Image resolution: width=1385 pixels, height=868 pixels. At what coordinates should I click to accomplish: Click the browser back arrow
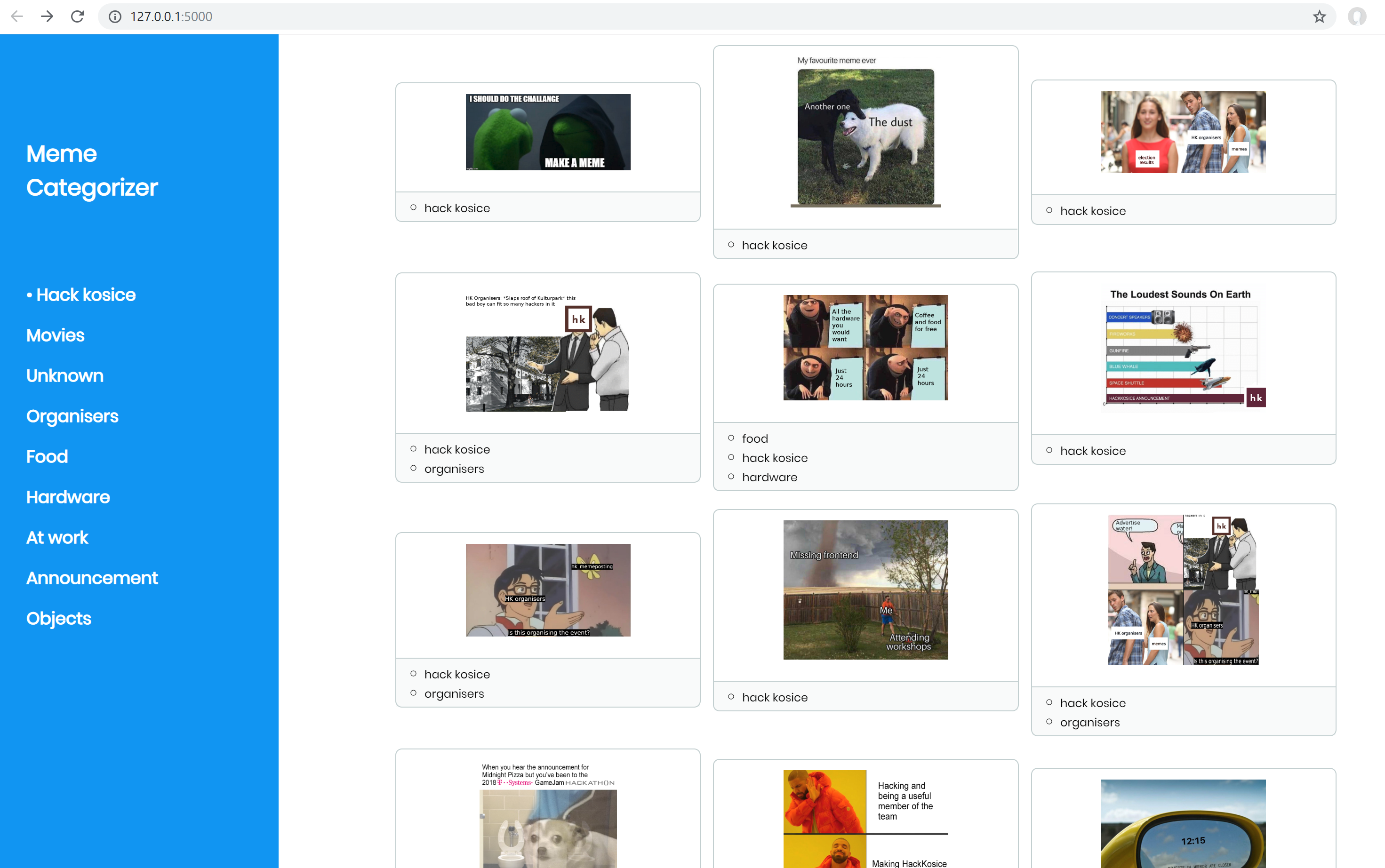[x=16, y=16]
